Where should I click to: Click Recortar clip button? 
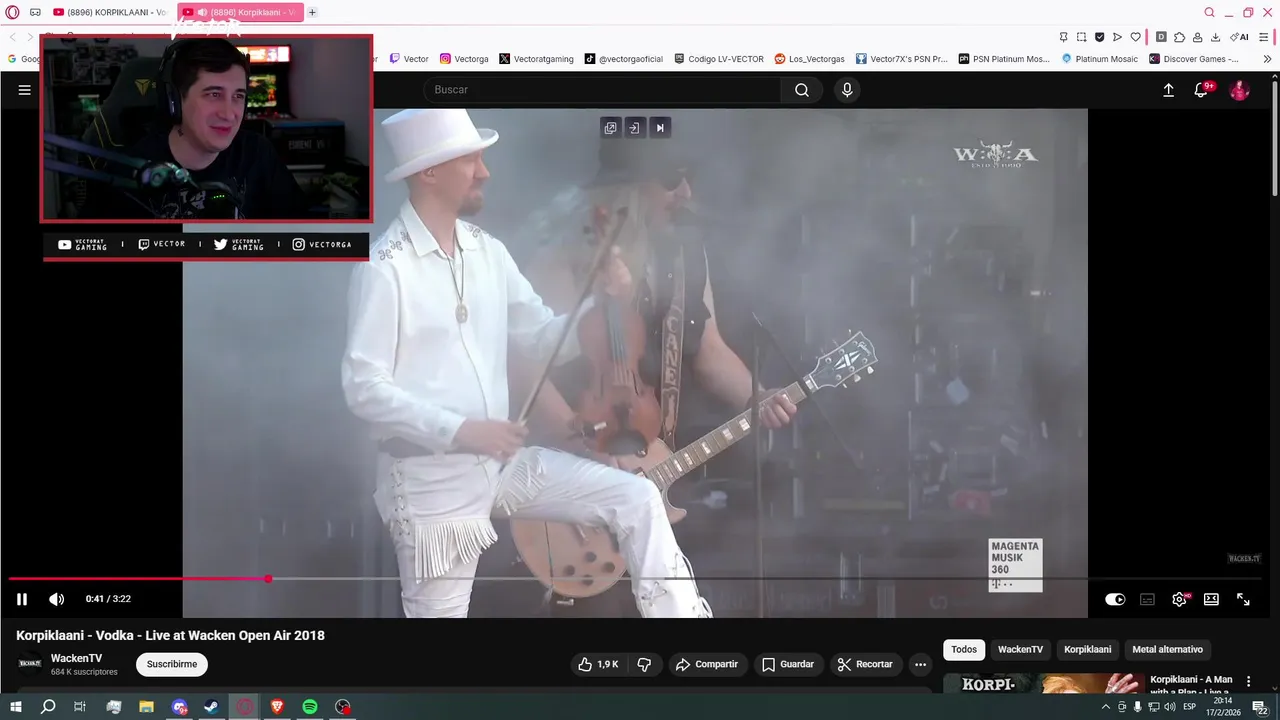point(865,664)
